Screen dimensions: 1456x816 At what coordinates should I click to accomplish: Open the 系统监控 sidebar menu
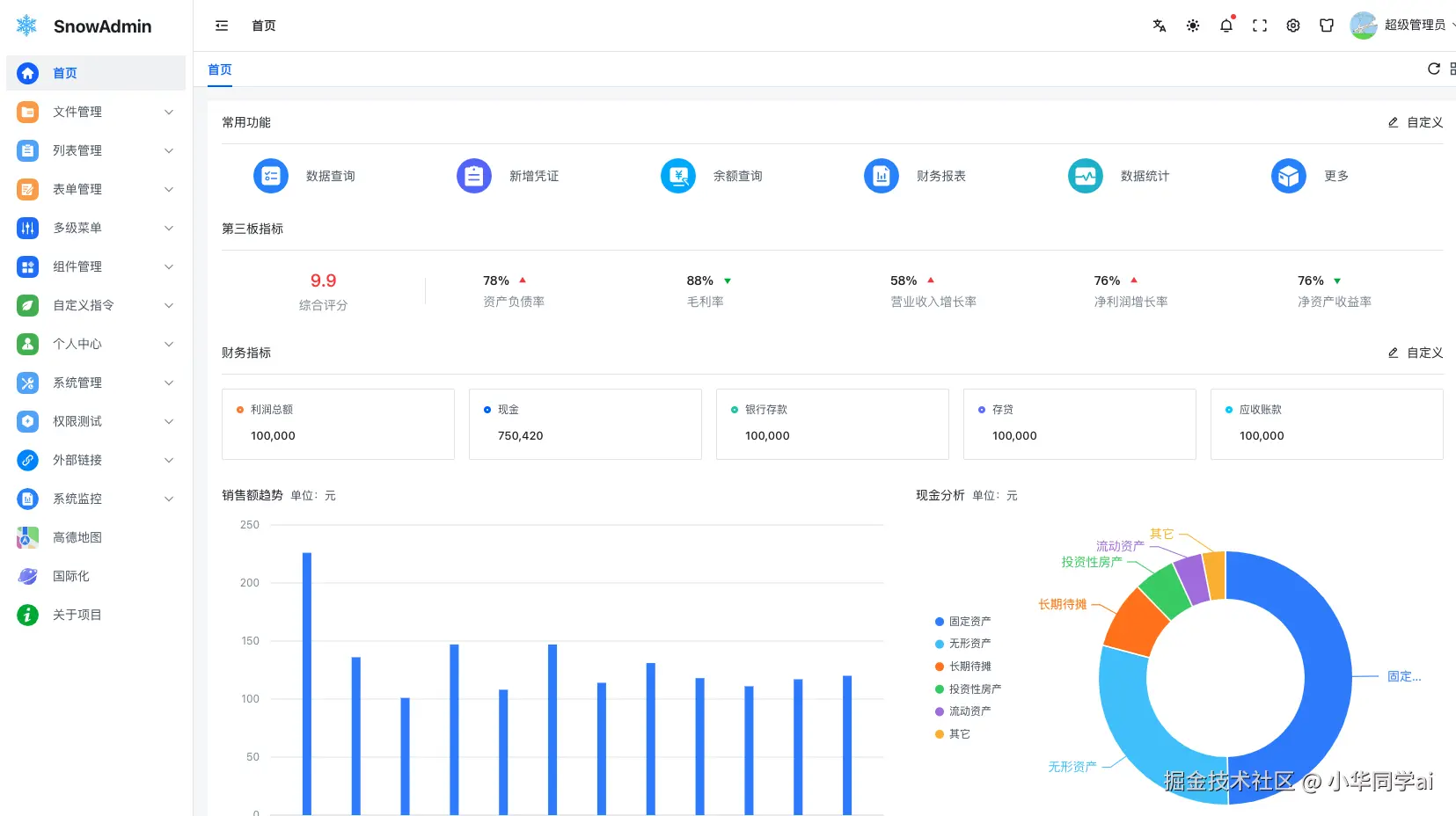coord(96,499)
